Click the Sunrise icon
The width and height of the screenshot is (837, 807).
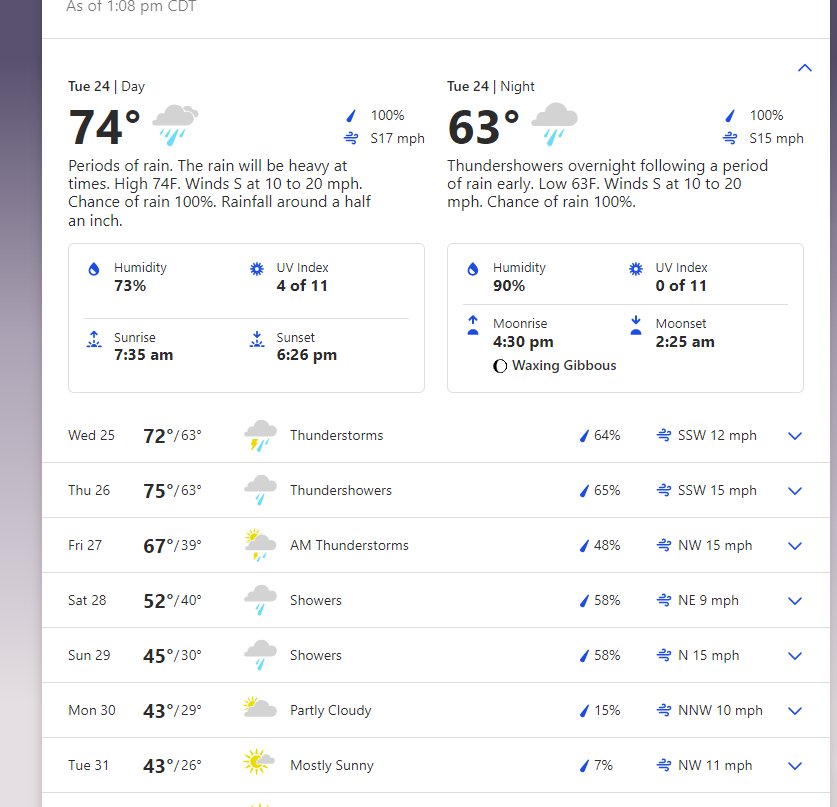pyautogui.click(x=94, y=340)
